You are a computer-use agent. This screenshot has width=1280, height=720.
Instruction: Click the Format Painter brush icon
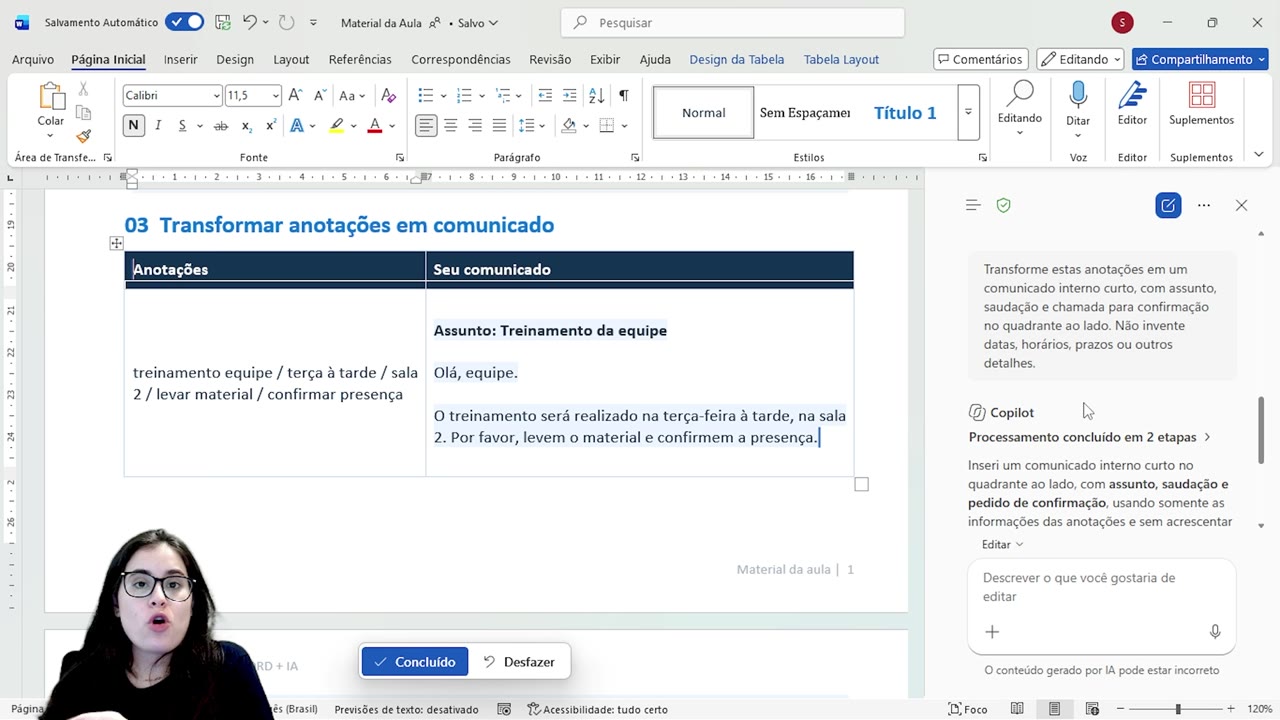coord(84,136)
